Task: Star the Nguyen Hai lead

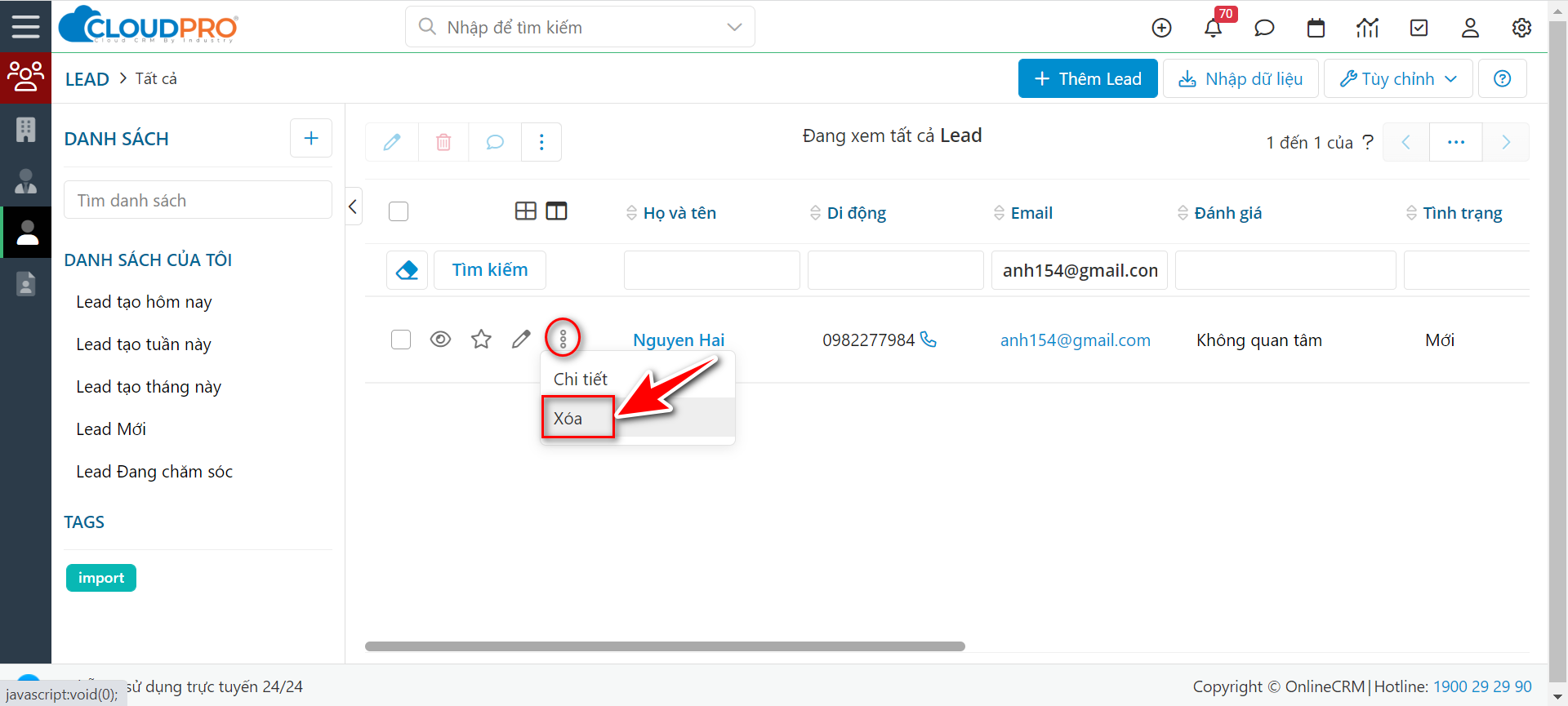Action: click(x=481, y=340)
